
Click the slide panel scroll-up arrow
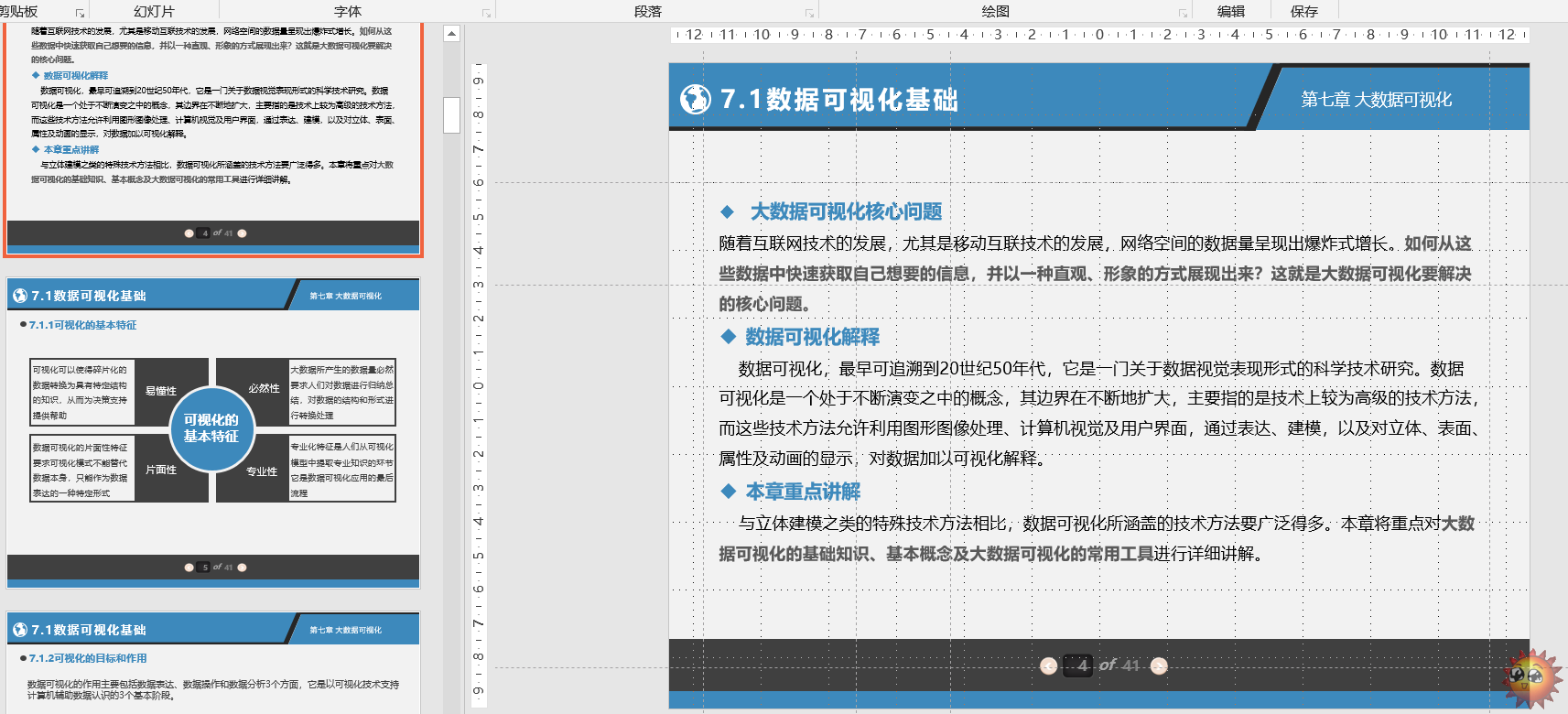pyautogui.click(x=451, y=34)
